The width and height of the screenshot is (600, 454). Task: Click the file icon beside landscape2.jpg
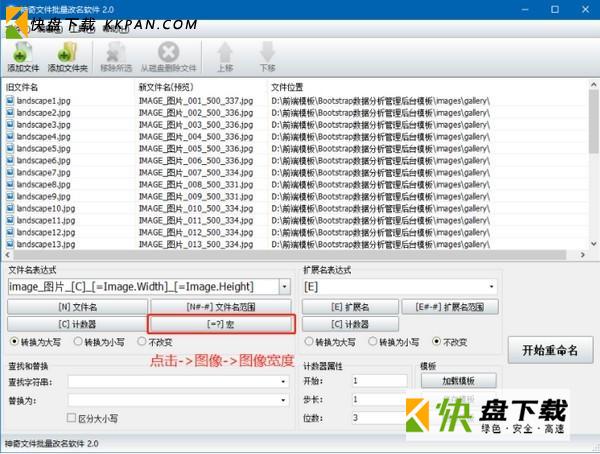pos(10,113)
